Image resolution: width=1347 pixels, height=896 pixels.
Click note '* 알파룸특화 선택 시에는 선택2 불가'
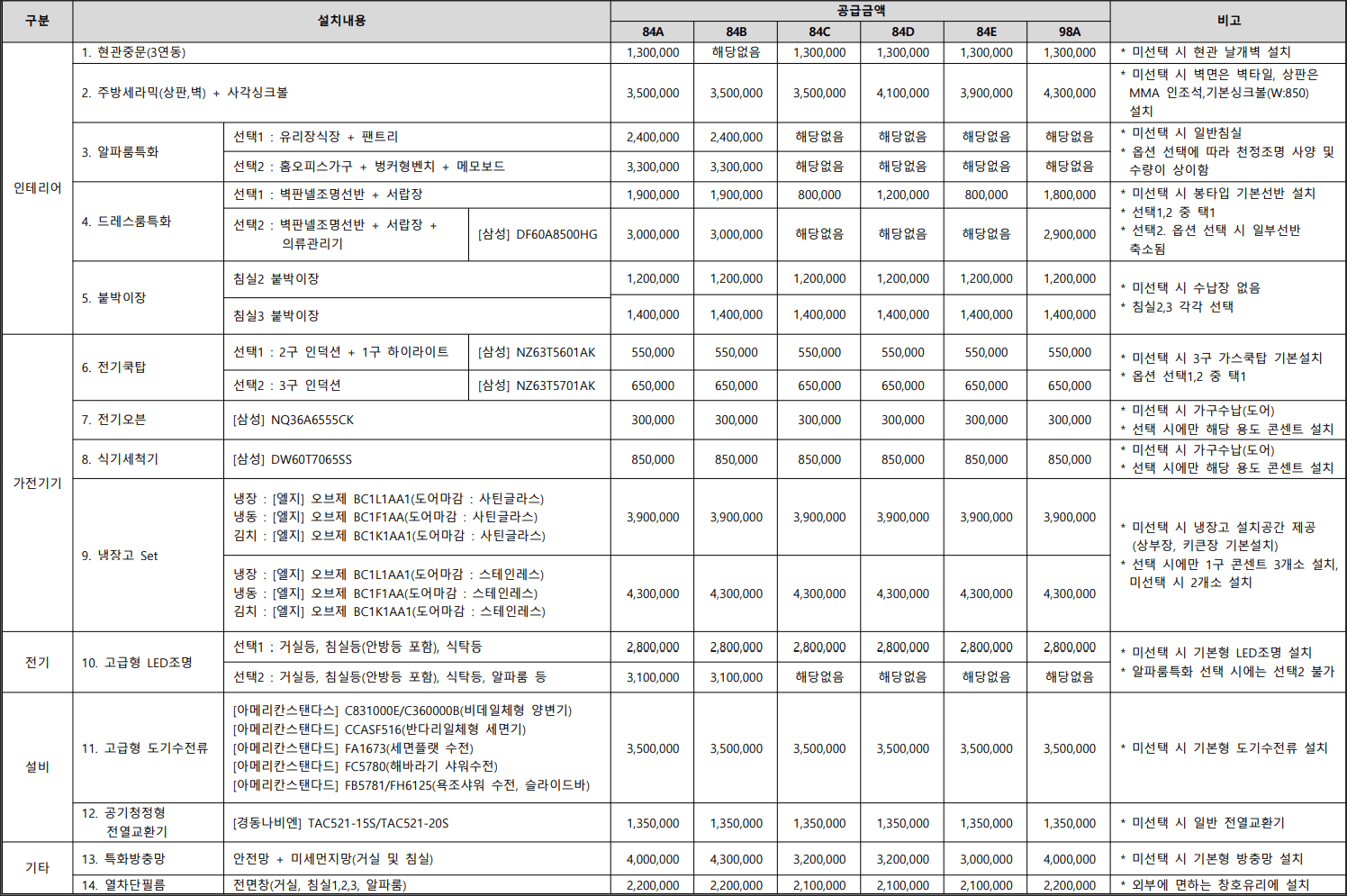coord(1227,671)
